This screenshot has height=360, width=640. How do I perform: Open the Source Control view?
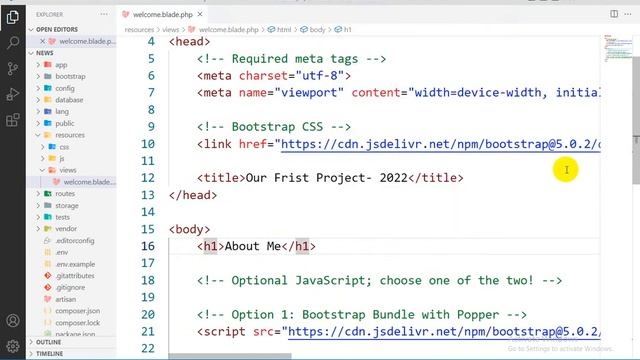point(13,68)
